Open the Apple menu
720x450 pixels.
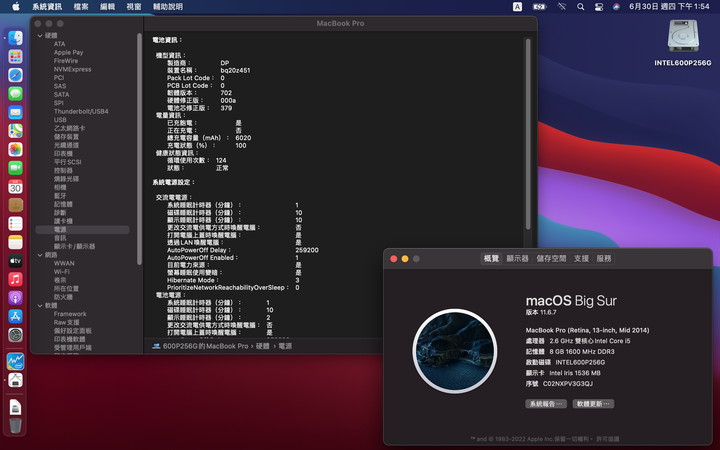[16, 6]
